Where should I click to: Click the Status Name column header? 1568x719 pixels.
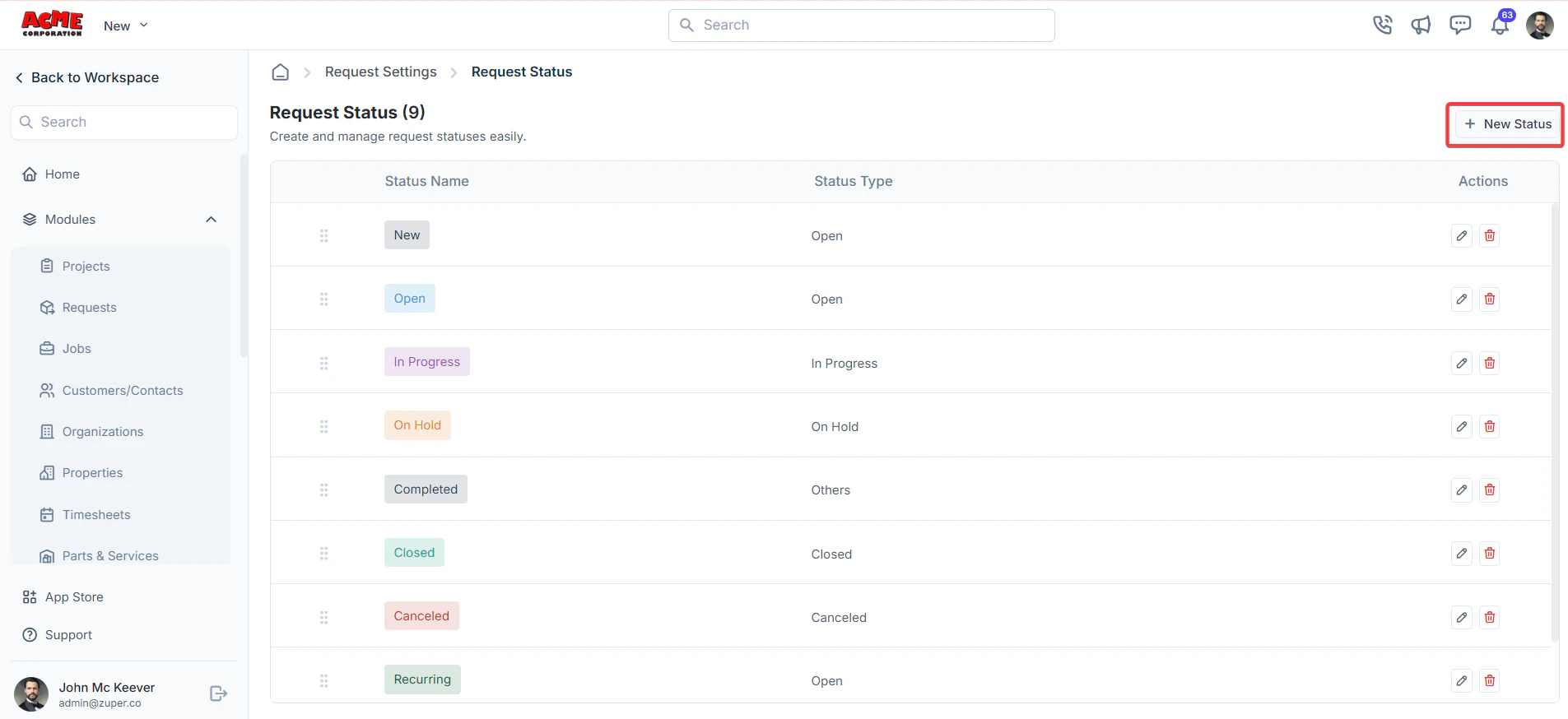[427, 182]
